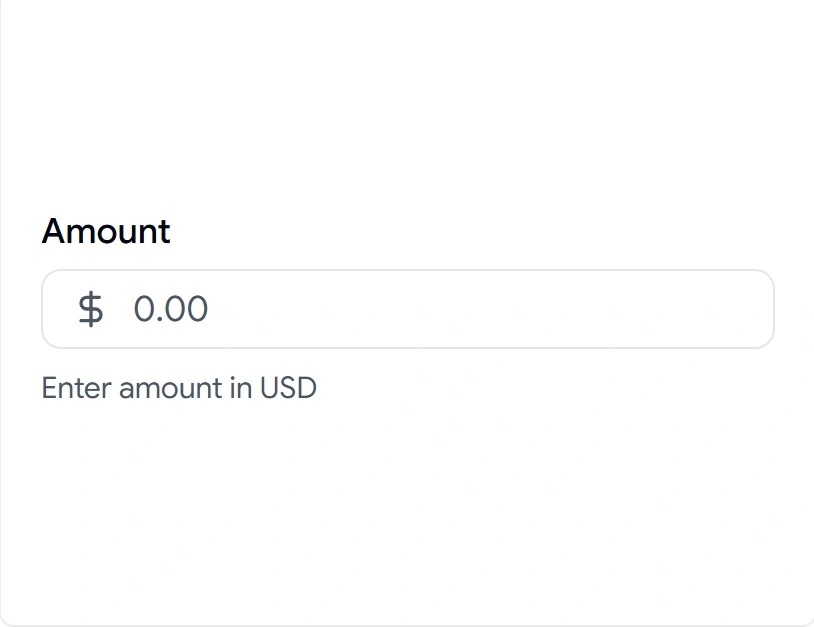Select the currency symbol inside the amount field
The image size is (814, 627).
(x=90, y=309)
